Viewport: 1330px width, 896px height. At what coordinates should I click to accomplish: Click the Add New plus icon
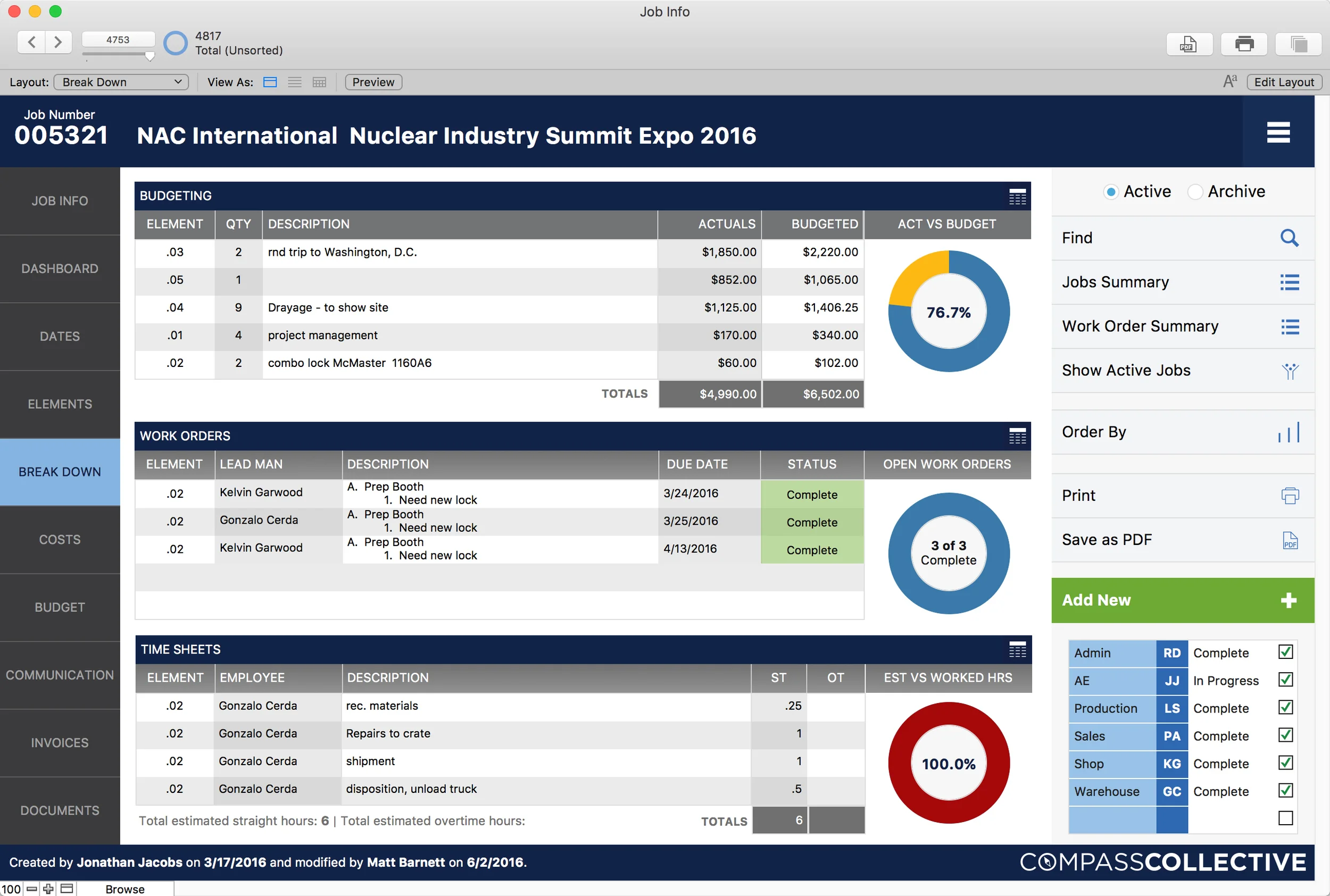click(1289, 600)
